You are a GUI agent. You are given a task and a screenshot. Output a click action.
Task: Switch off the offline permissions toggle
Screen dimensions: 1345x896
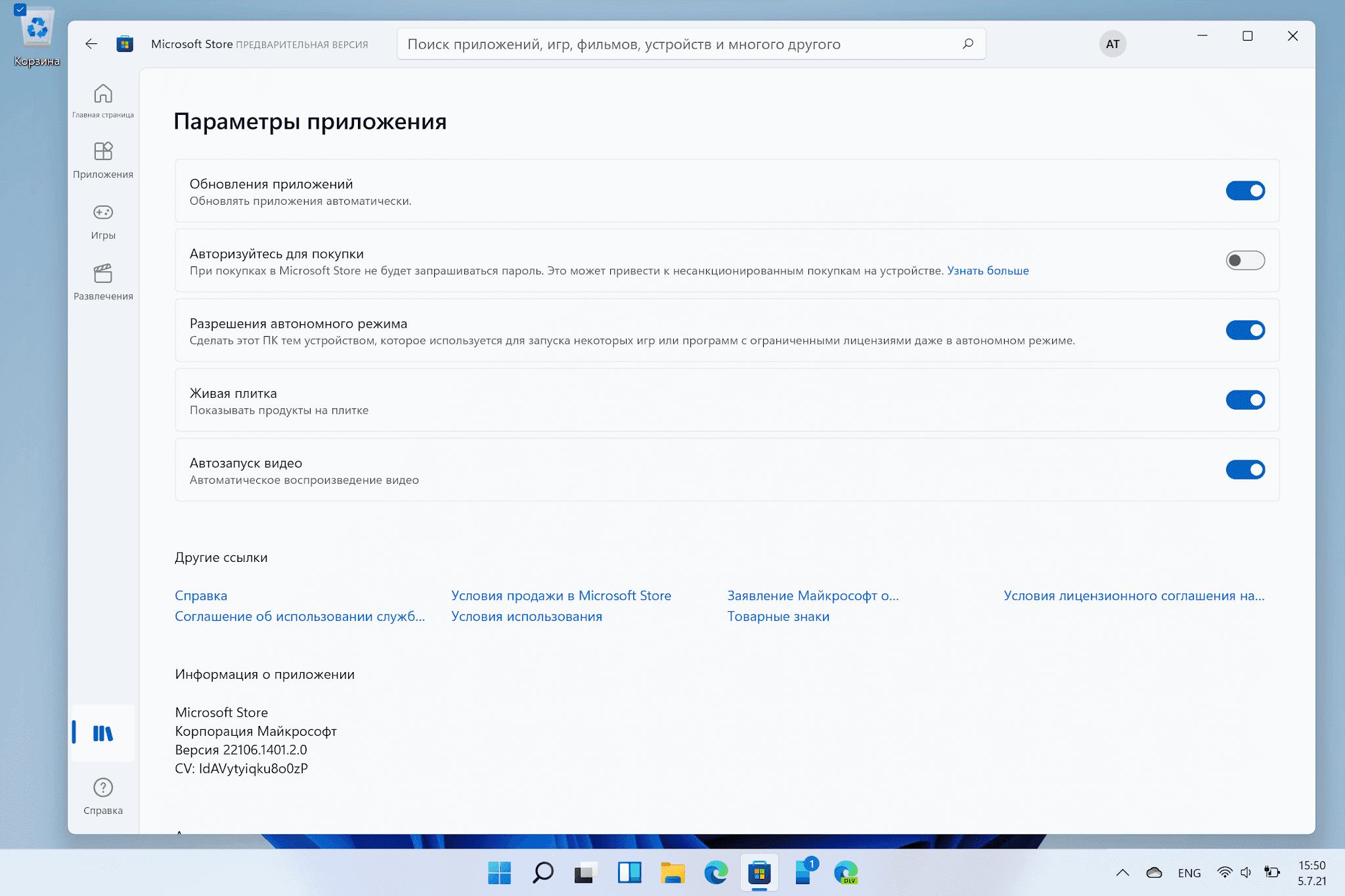[1245, 330]
